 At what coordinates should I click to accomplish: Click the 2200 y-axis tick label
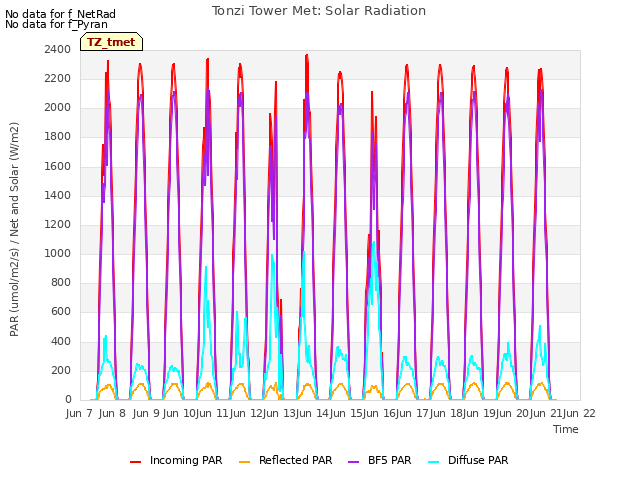click(58, 78)
